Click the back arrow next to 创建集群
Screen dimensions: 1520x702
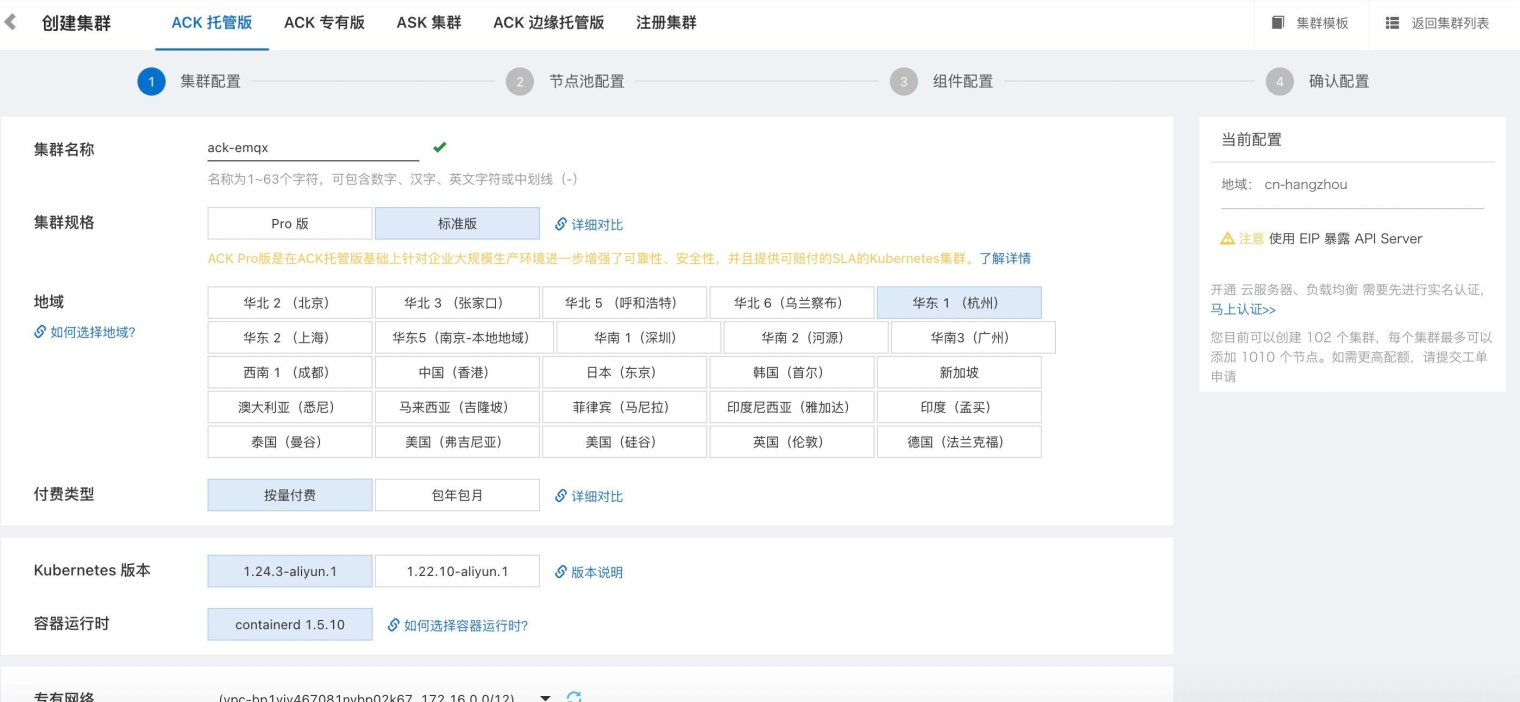pyautogui.click(x=11, y=22)
